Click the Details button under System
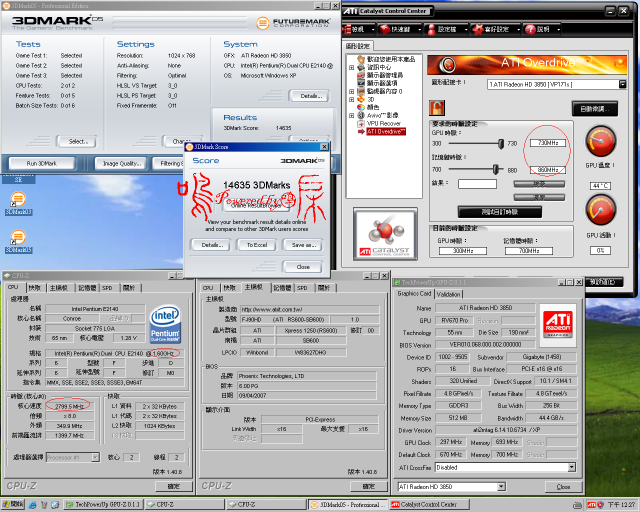 (x=309, y=96)
